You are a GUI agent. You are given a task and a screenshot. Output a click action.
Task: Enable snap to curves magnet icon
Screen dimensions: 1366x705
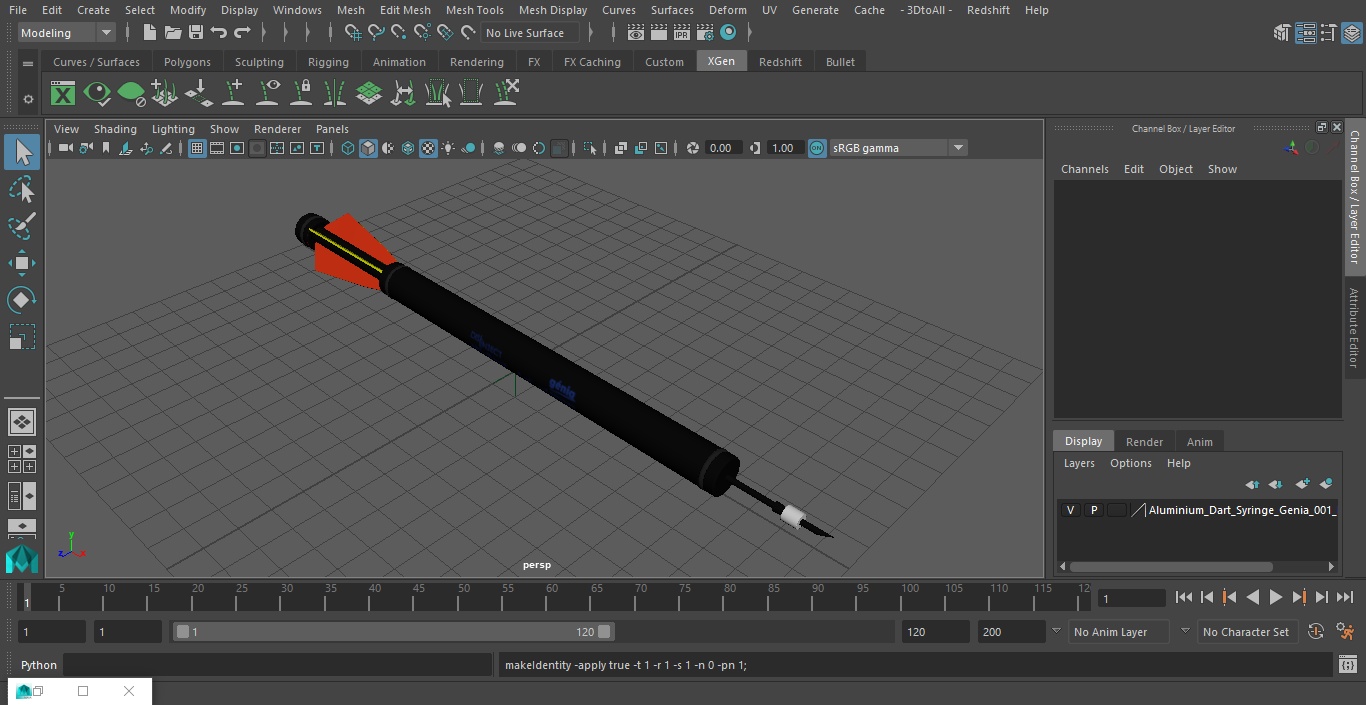pyautogui.click(x=376, y=33)
